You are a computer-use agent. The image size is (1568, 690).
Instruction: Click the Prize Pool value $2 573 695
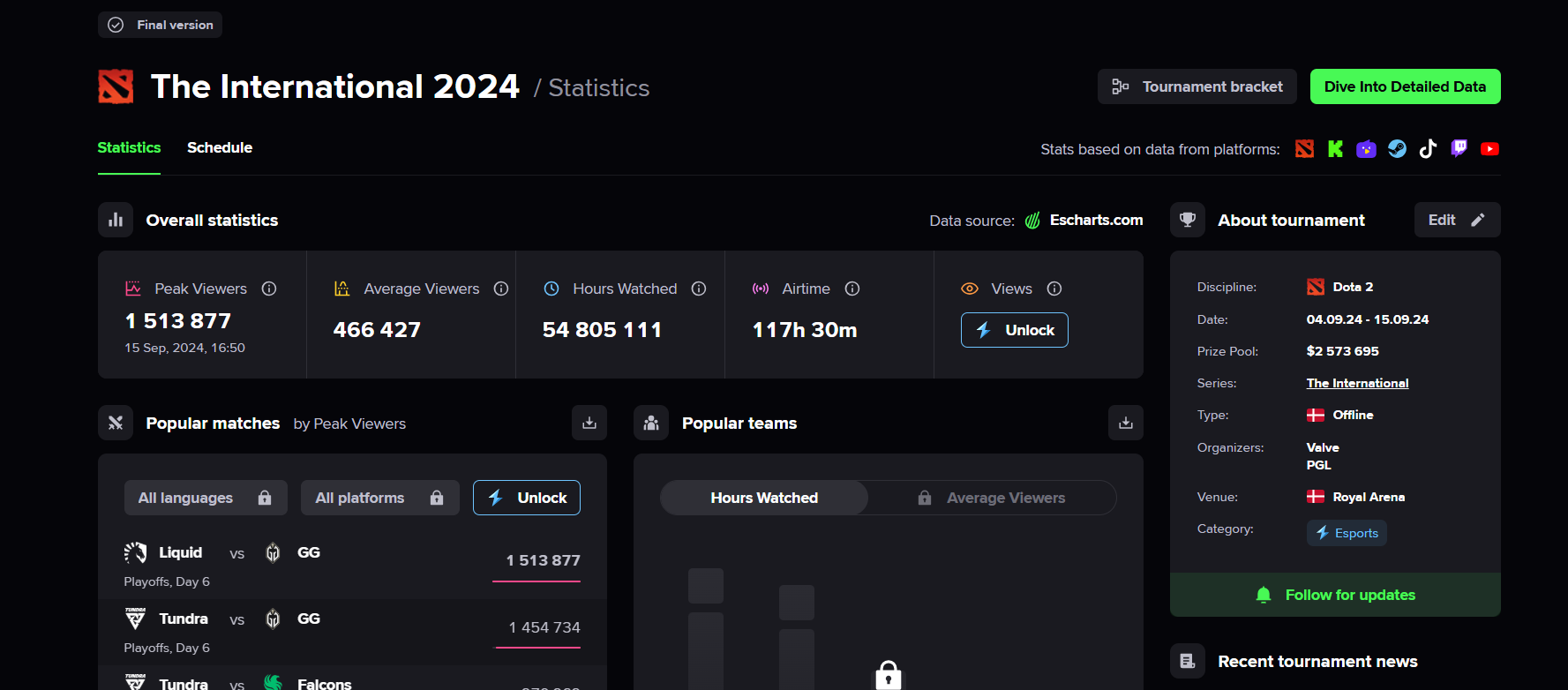coord(1343,351)
